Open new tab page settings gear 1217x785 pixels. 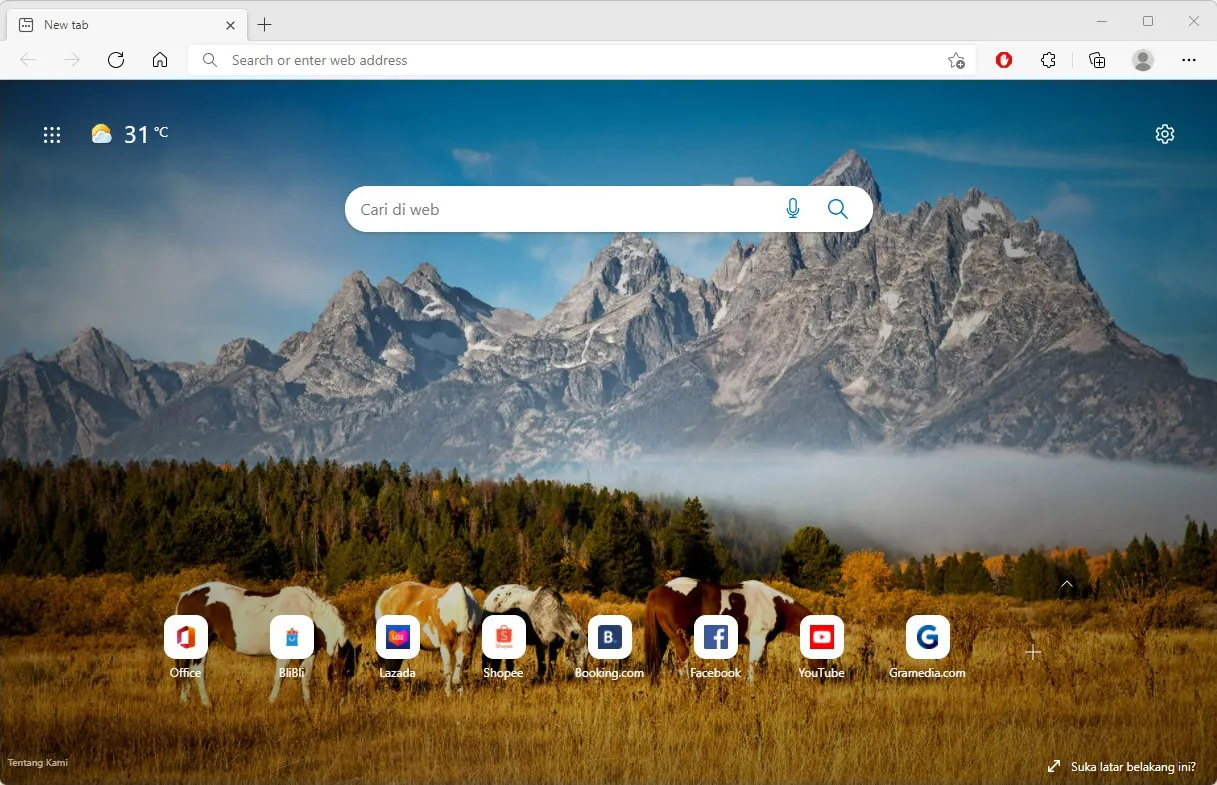coord(1164,134)
